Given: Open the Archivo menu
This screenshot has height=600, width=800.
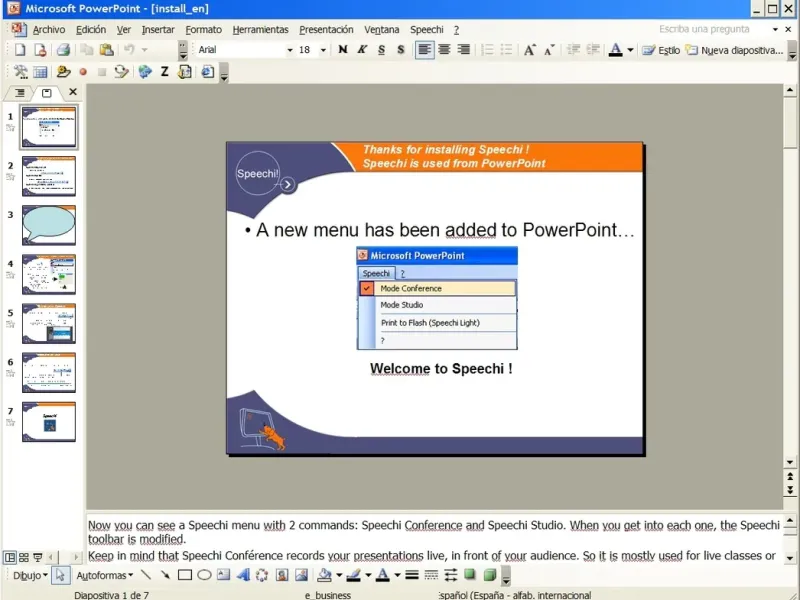Looking at the screenshot, I should tap(49, 30).
